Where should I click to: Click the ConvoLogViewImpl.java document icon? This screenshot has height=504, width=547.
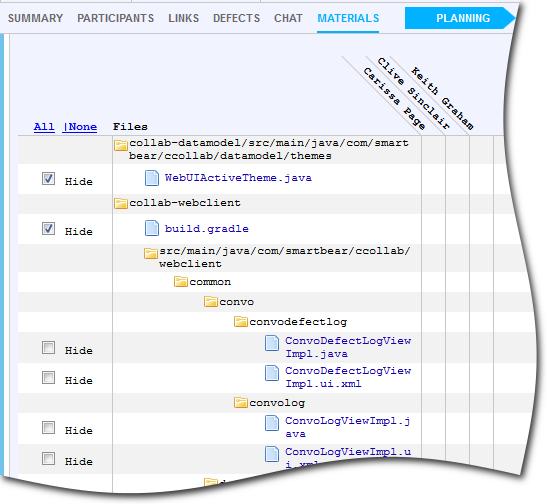click(x=272, y=423)
